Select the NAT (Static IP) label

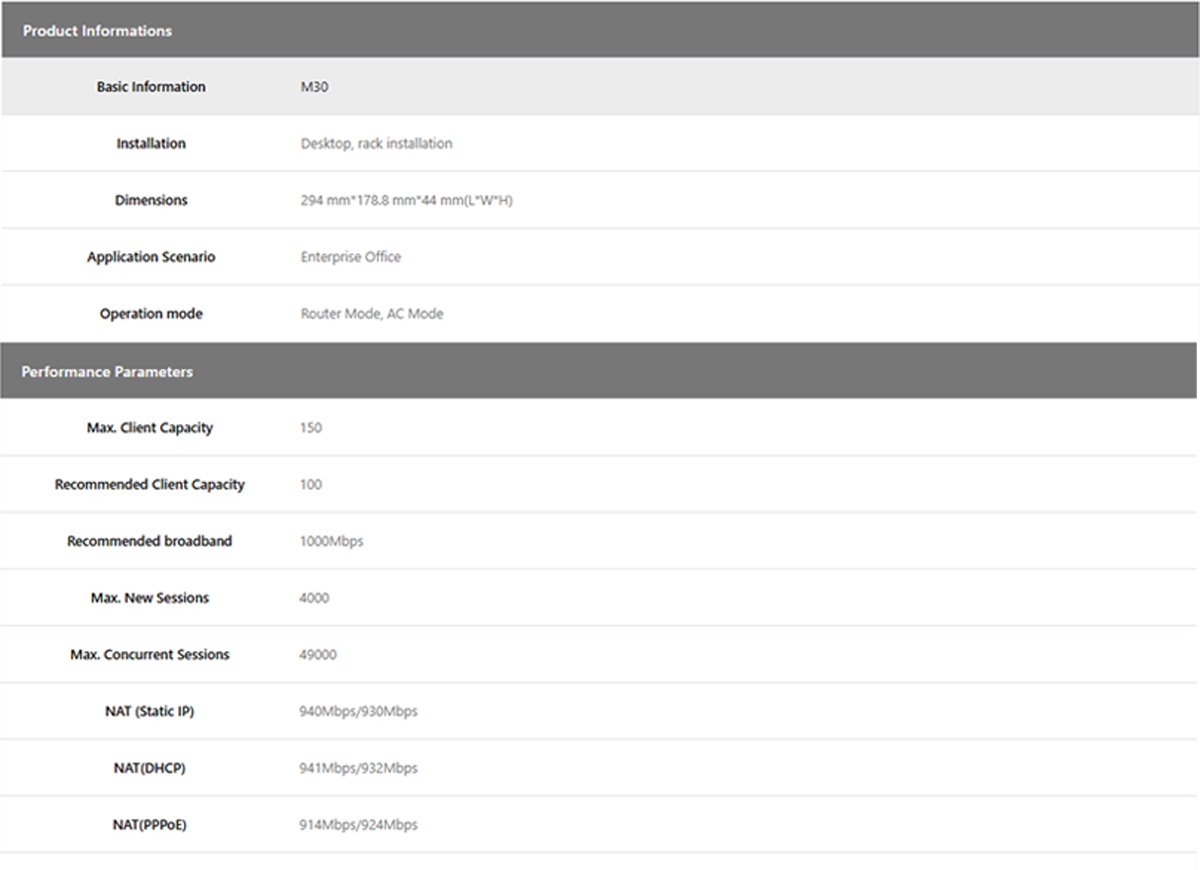[x=150, y=711]
